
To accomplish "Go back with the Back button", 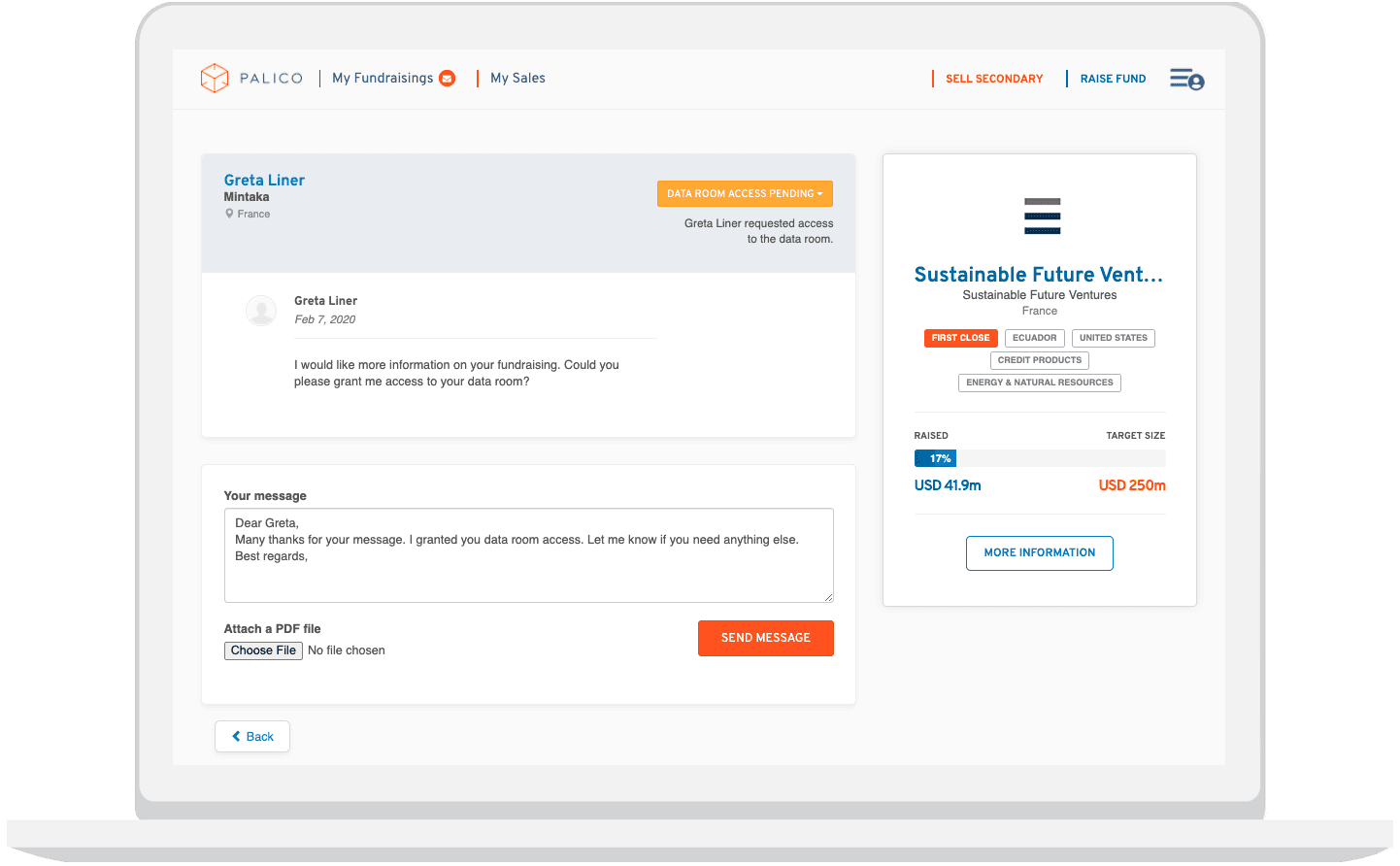I will tap(252, 736).
